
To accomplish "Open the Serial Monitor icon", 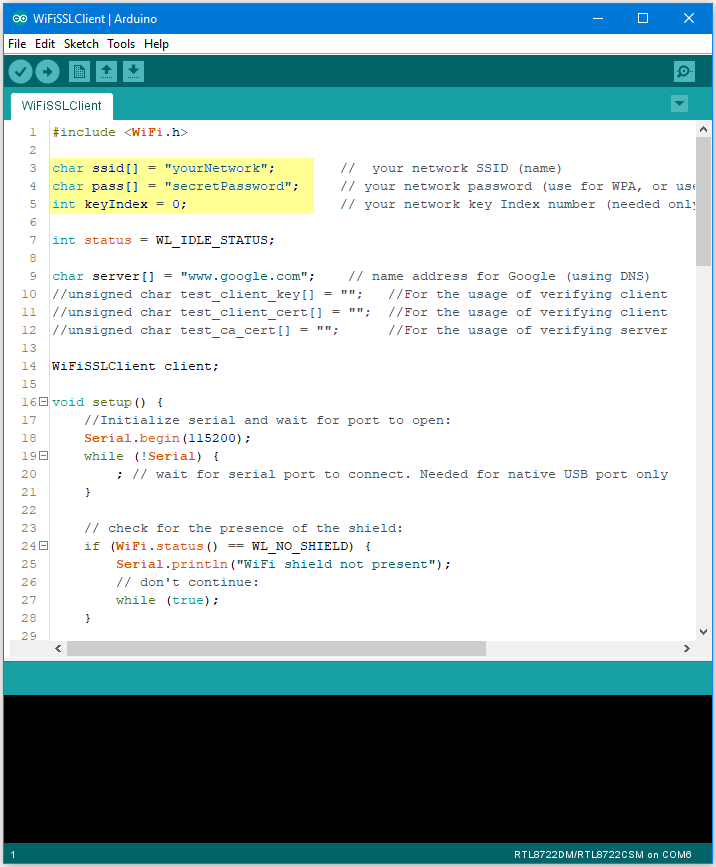I will [684, 72].
